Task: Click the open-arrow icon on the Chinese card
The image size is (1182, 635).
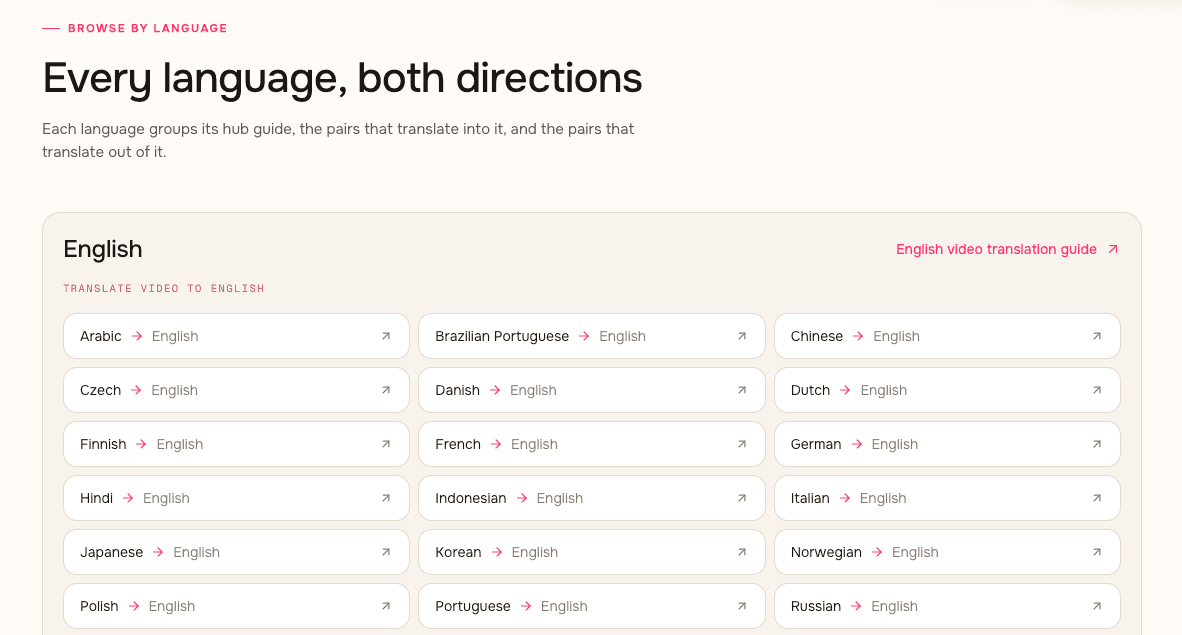Action: click(x=1097, y=336)
